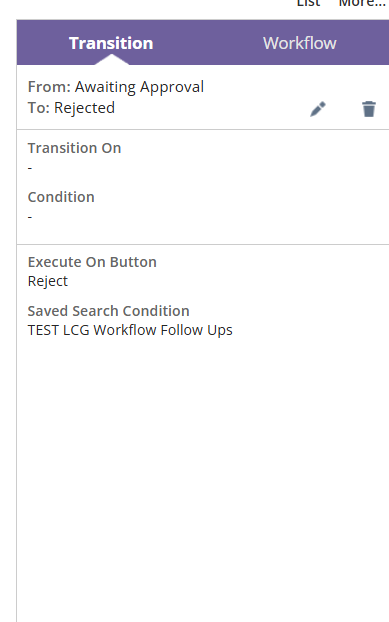Click the Reject button value text
The width and height of the screenshot is (389, 622).
pos(48,281)
